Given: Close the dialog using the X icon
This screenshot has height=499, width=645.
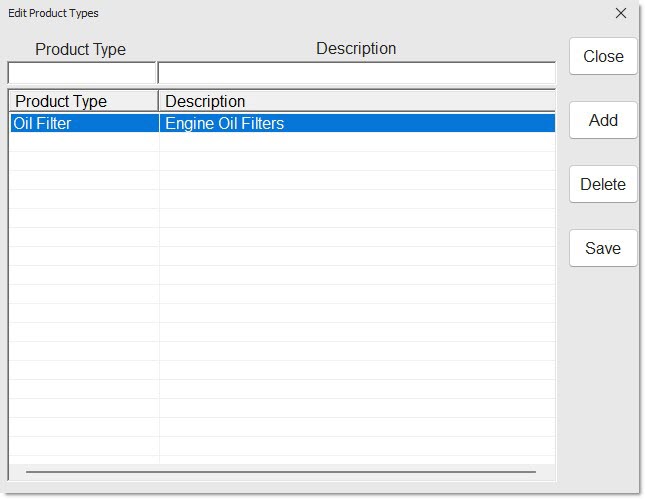Looking at the screenshot, I should (x=620, y=13).
